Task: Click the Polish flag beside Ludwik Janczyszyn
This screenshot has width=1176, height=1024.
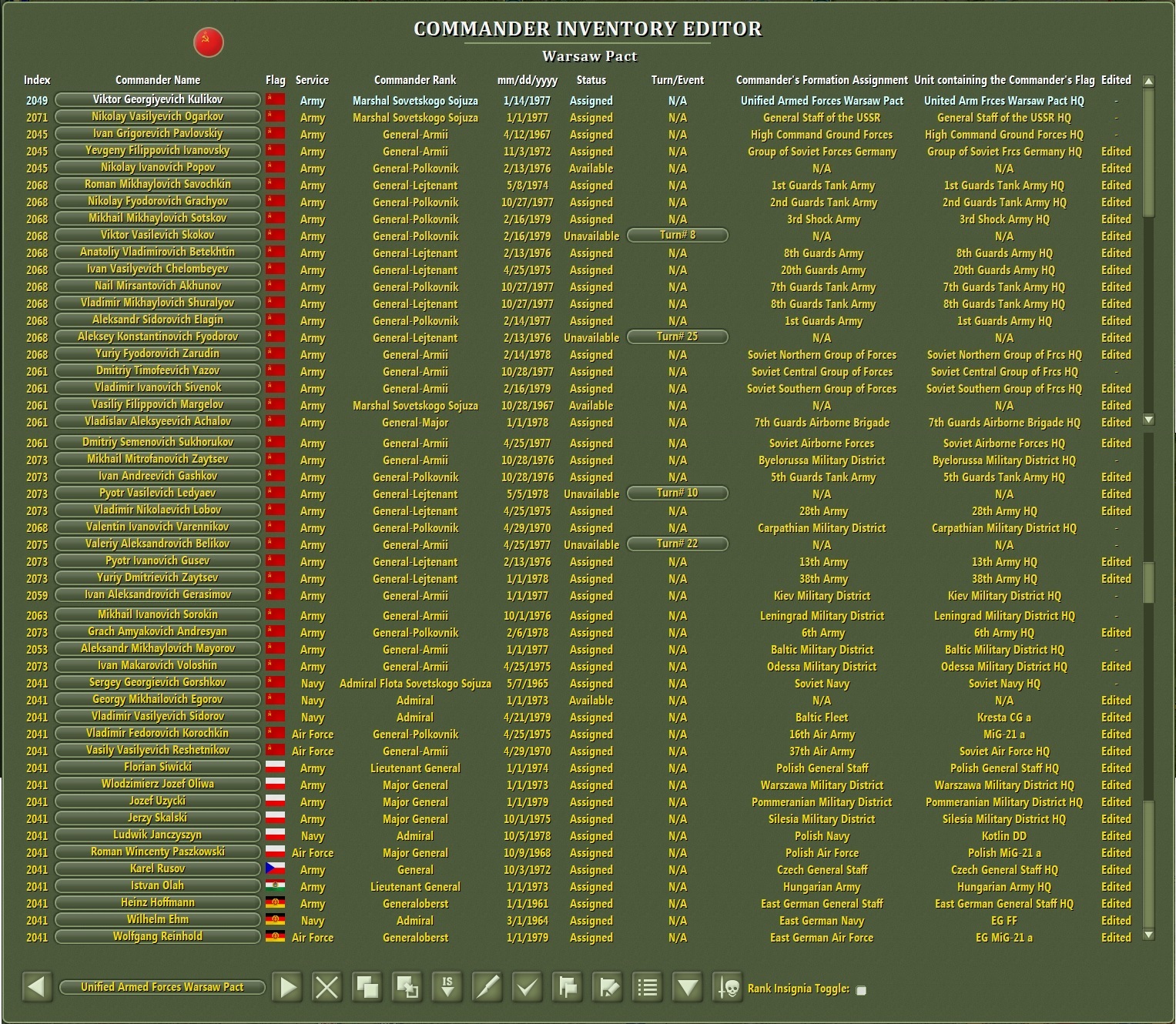Action: (x=275, y=835)
